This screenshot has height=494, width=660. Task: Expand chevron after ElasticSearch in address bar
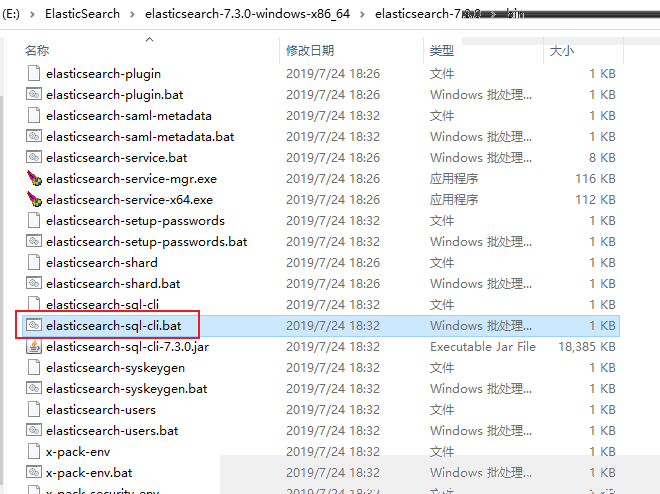(132, 14)
